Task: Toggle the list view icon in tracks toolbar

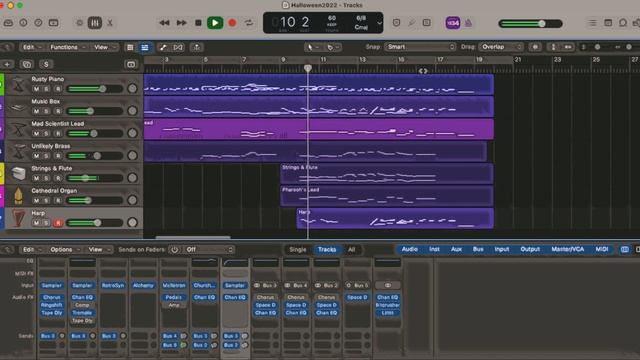Action: point(144,47)
